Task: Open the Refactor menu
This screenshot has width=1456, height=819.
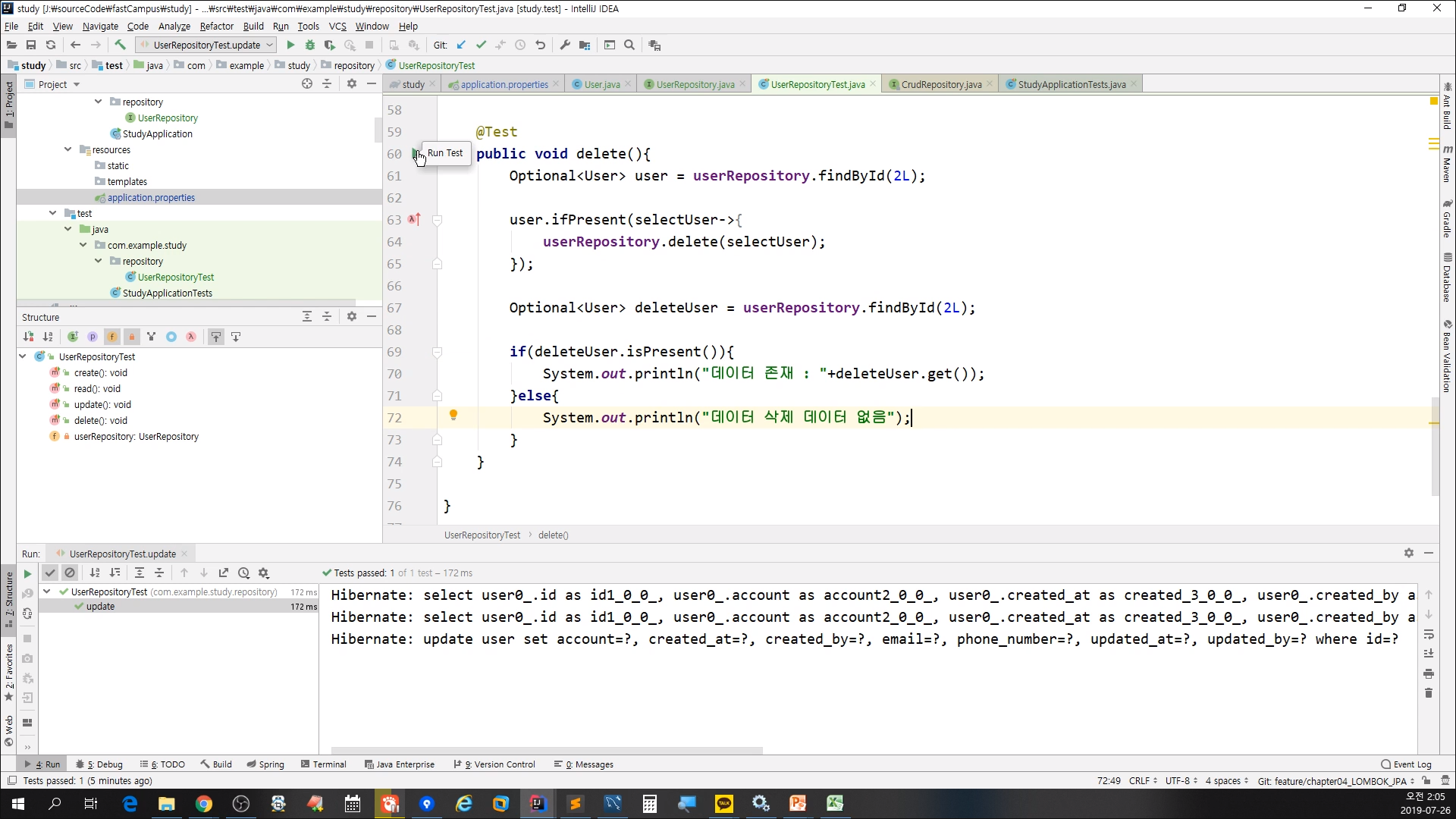Action: [216, 26]
